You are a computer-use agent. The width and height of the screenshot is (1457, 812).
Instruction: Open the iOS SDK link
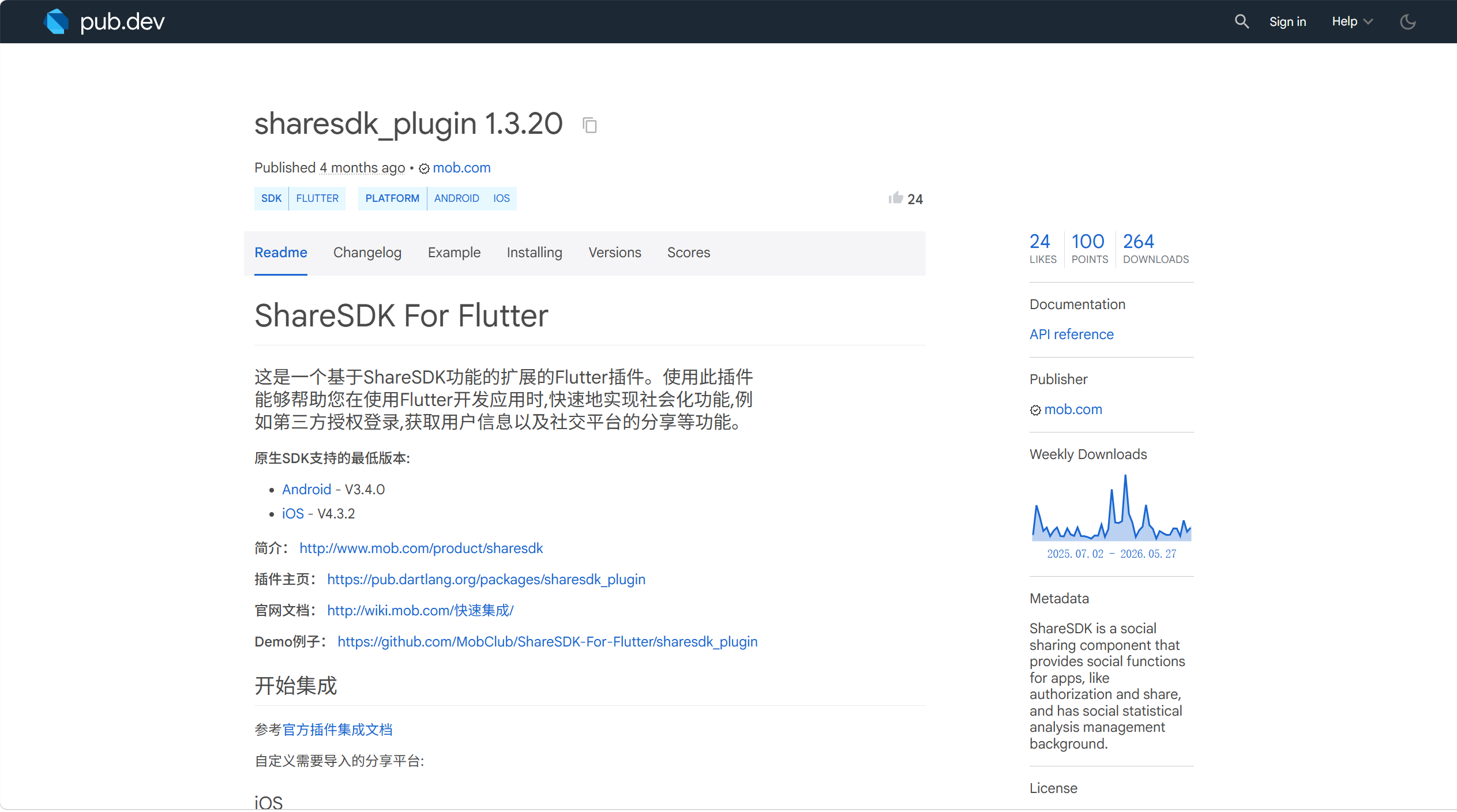click(292, 514)
